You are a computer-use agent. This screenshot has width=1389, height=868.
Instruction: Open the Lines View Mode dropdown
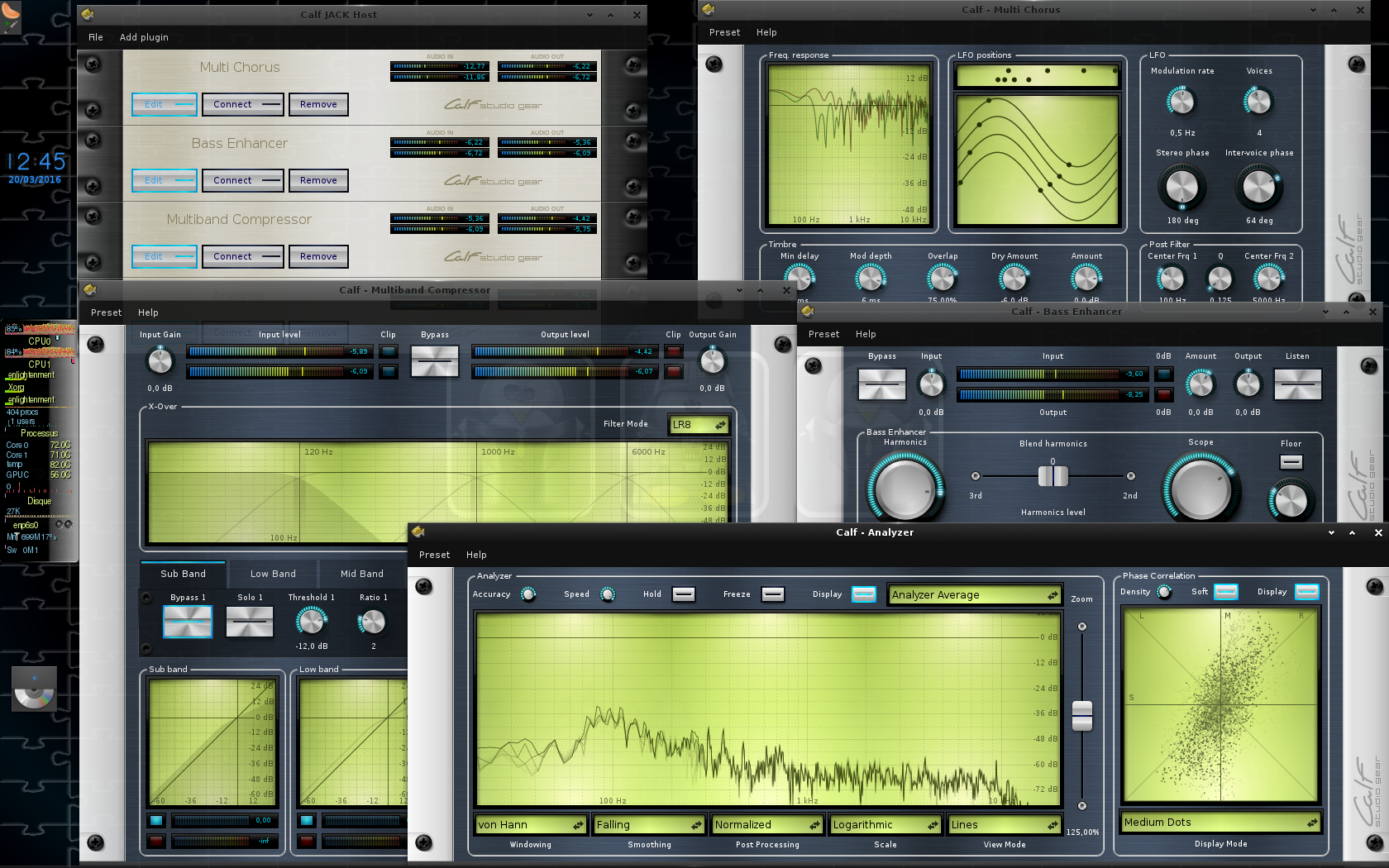pos(1005,825)
